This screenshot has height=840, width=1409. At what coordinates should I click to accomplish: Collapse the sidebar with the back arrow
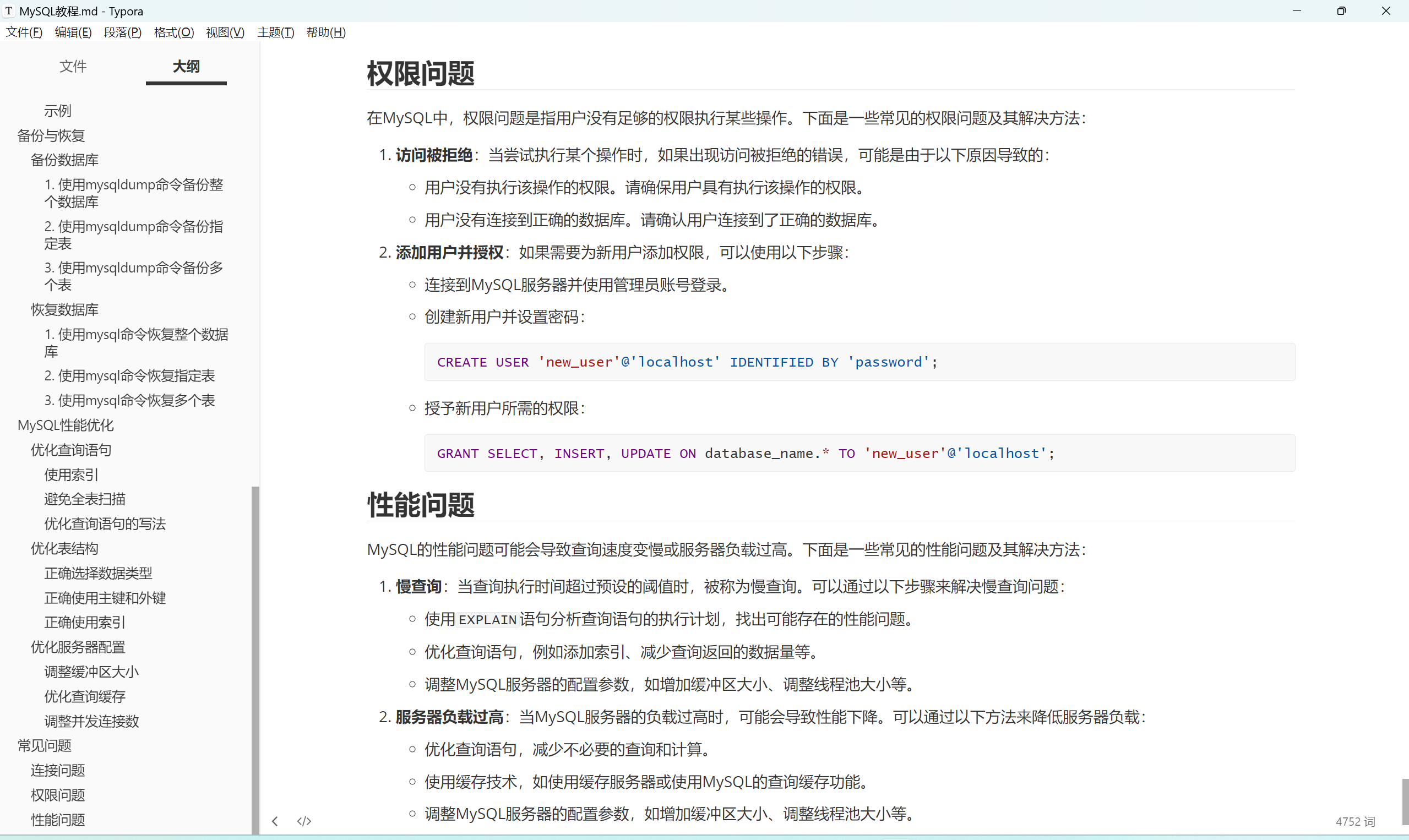275,821
